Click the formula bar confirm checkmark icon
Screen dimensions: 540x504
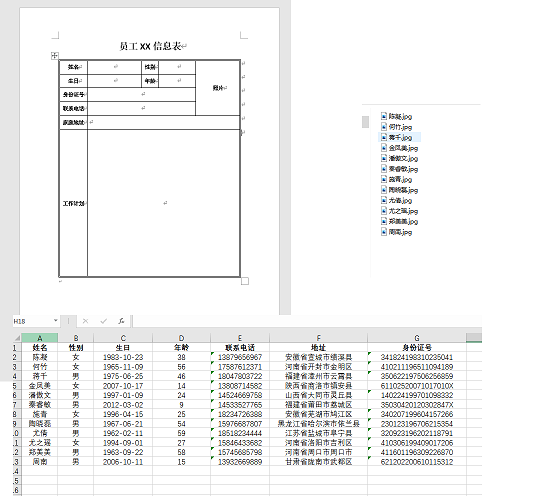click(x=103, y=321)
